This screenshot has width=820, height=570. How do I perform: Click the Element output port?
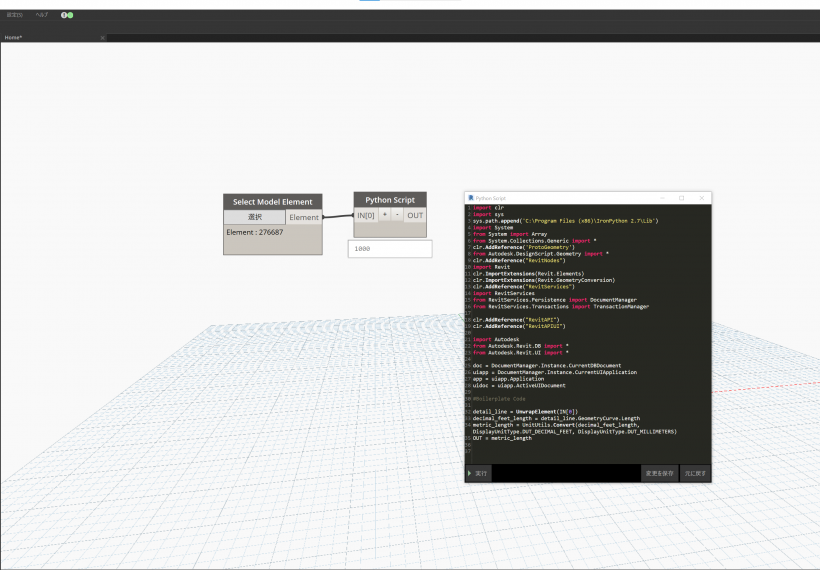[x=304, y=217]
